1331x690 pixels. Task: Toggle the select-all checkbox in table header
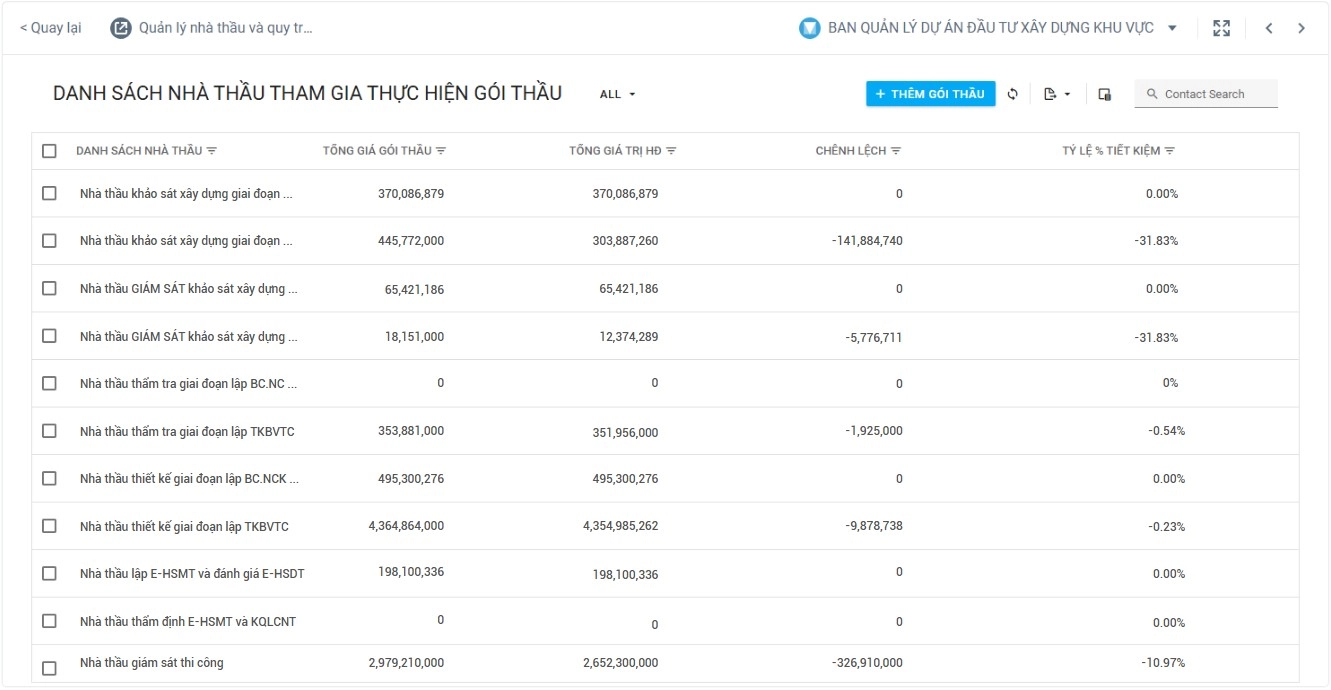(49, 151)
